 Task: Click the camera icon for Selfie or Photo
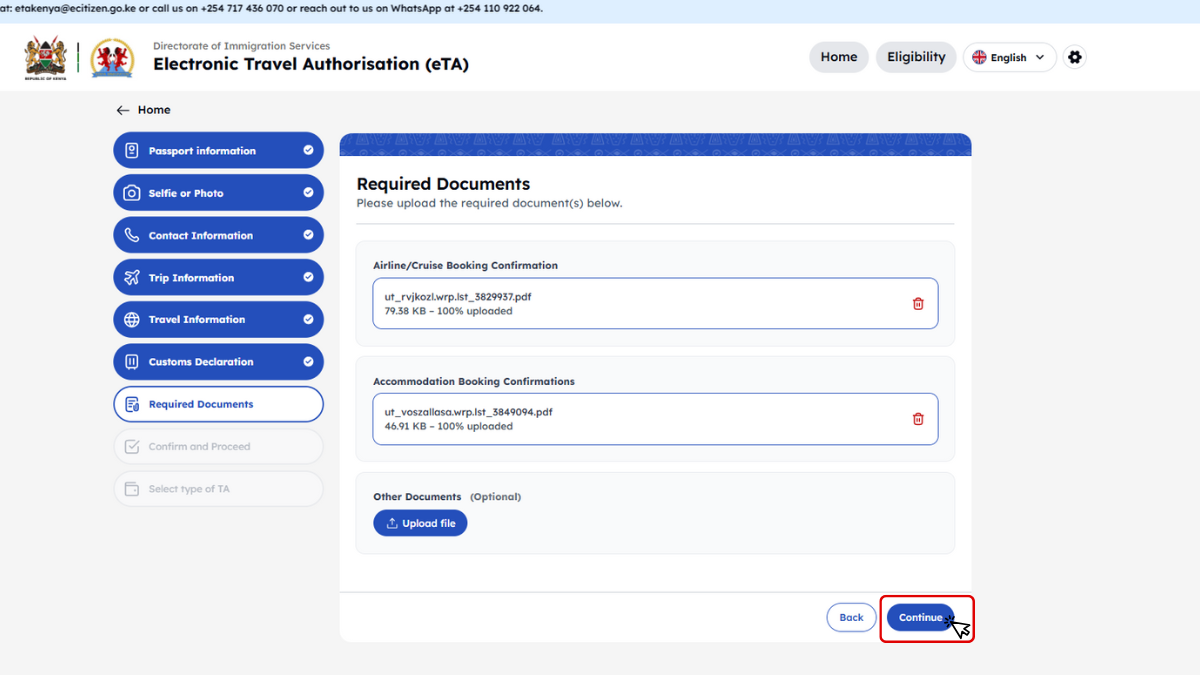(132, 193)
